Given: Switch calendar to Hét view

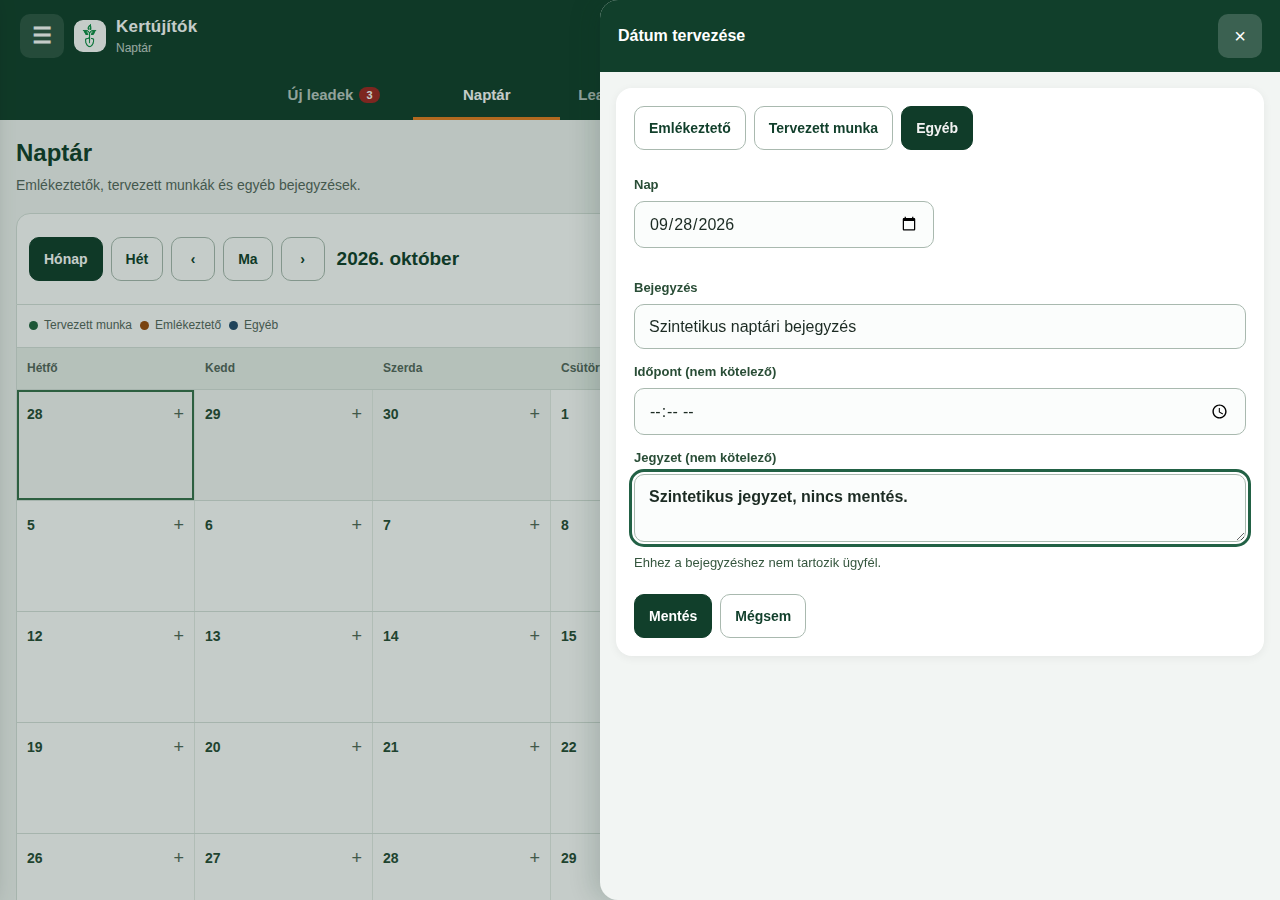Looking at the screenshot, I should click(x=137, y=259).
